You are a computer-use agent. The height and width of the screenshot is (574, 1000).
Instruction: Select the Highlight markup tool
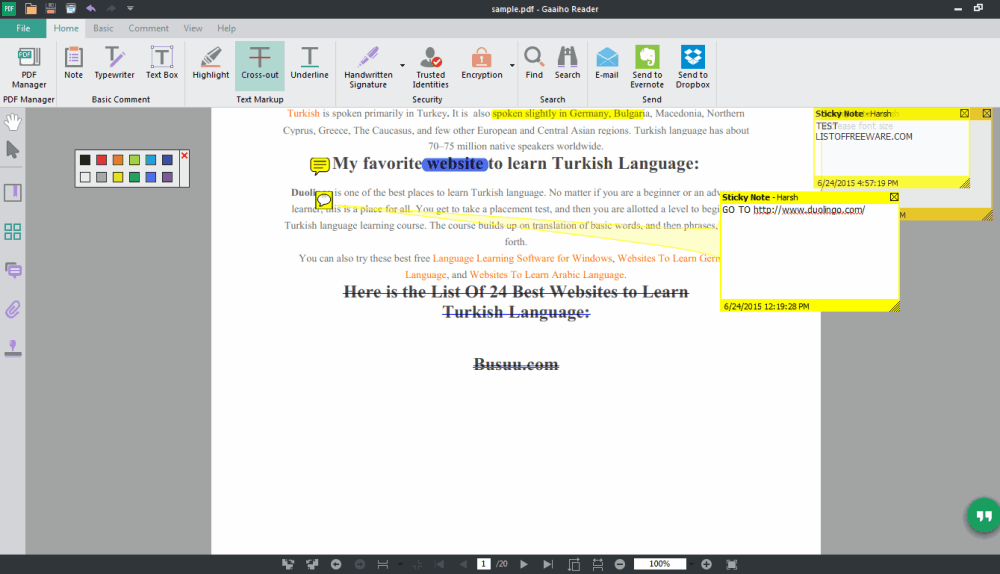(210, 63)
